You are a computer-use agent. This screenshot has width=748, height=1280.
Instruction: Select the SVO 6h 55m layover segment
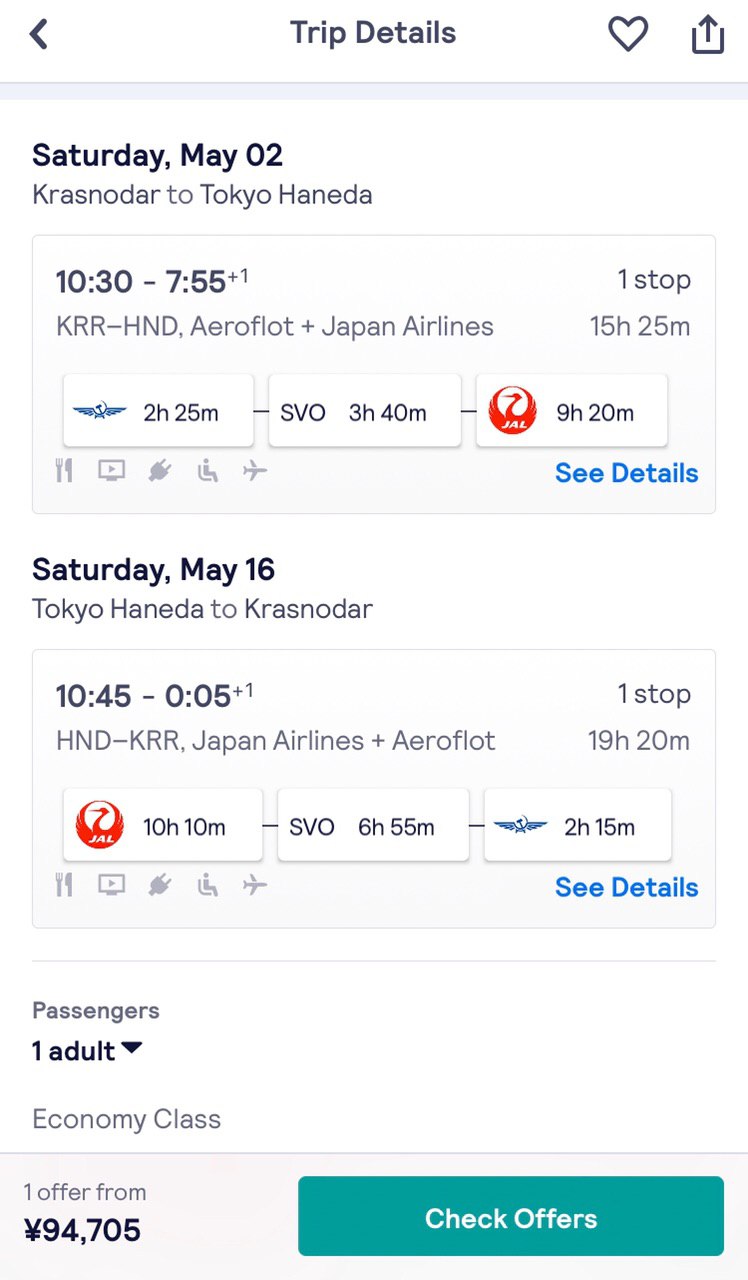pos(373,826)
